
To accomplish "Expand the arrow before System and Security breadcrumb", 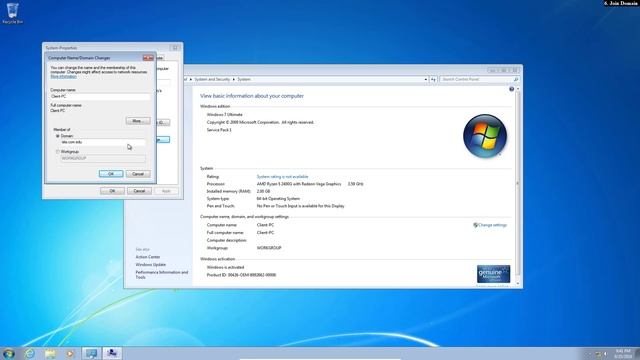I will [x=191, y=79].
